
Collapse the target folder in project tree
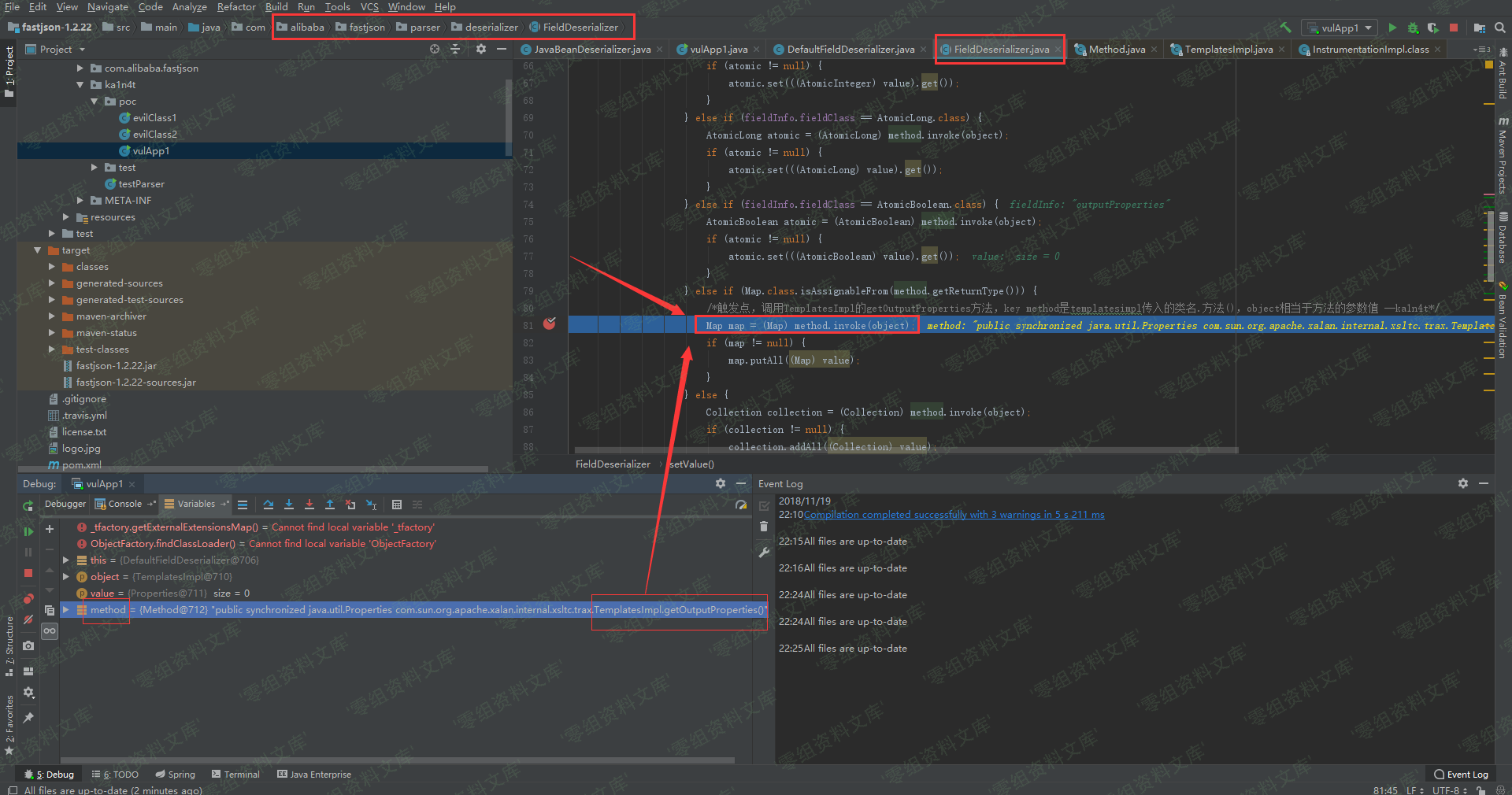click(37, 250)
